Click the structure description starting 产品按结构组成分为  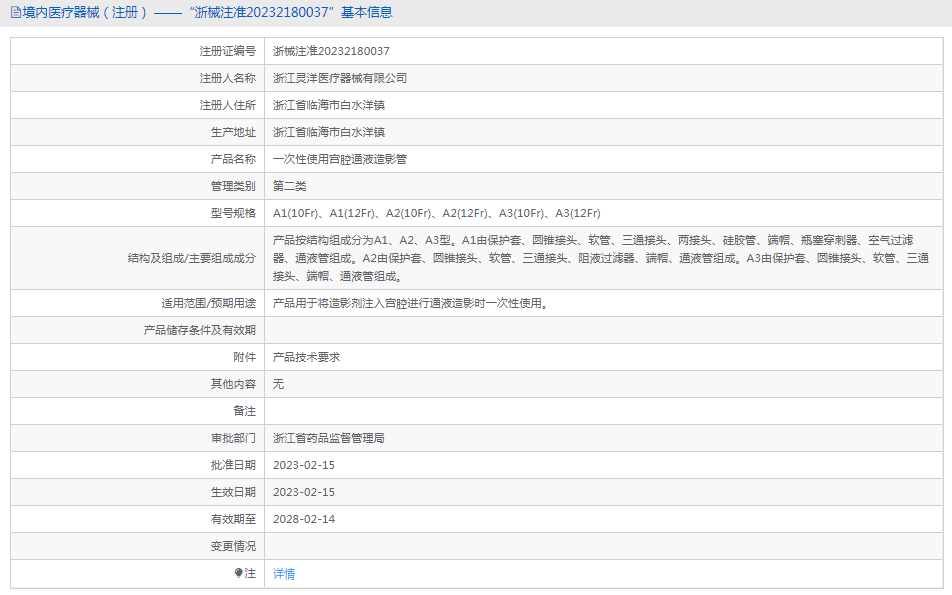(600, 258)
